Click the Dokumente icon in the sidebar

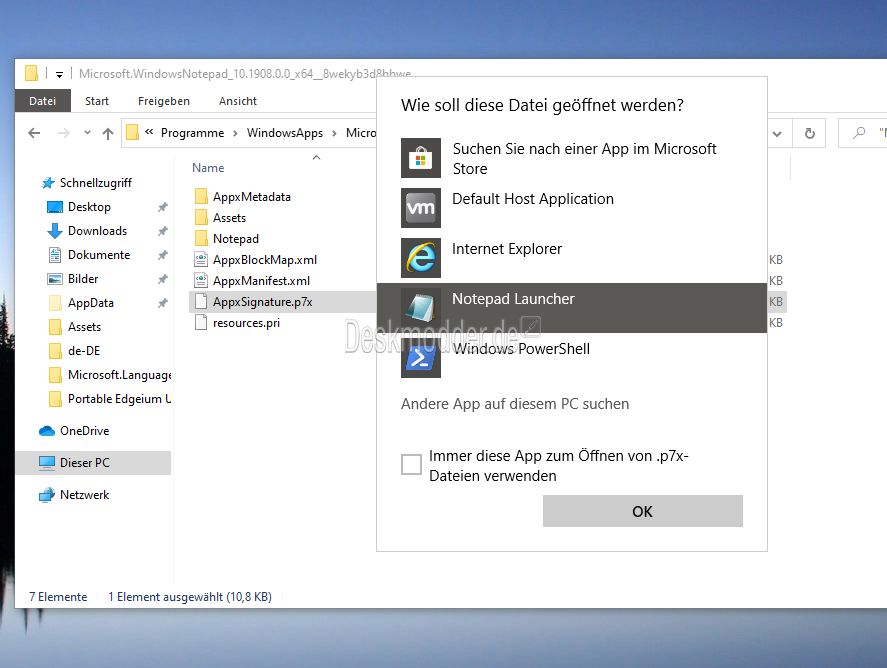click(55, 255)
